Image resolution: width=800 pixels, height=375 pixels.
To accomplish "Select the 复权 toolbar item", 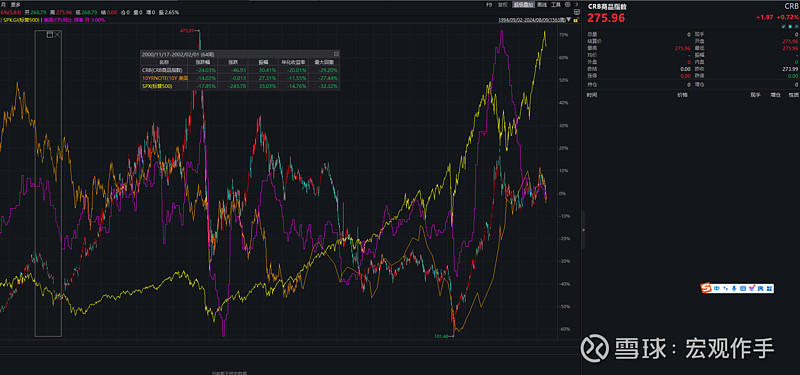I will 503,5.
